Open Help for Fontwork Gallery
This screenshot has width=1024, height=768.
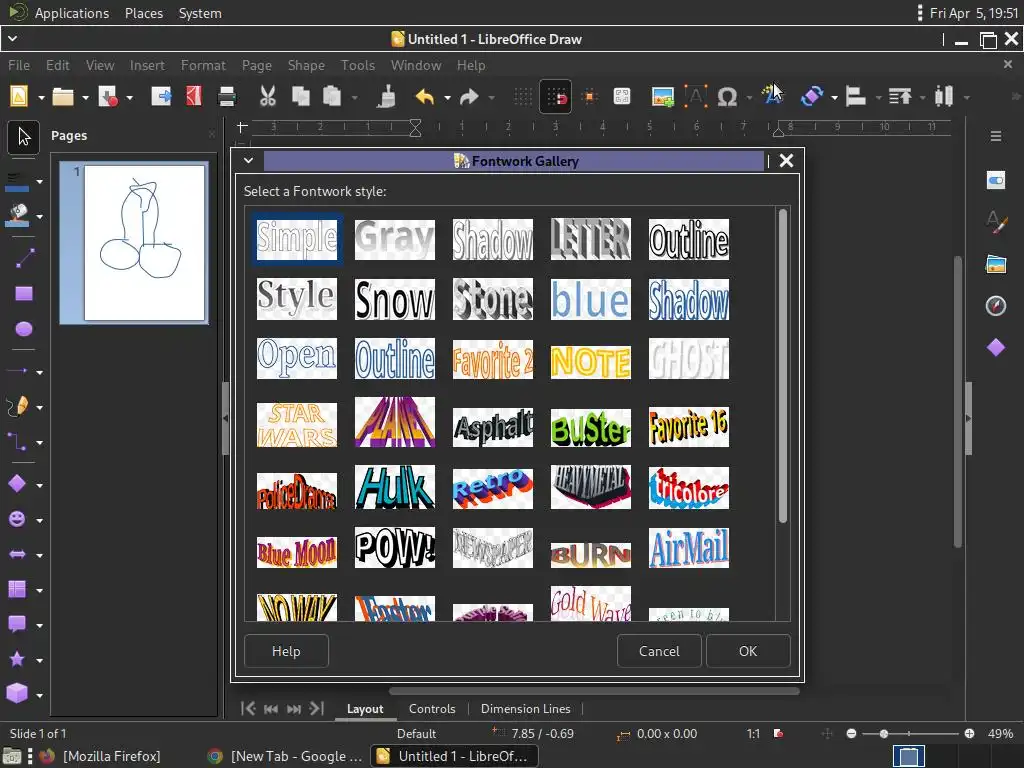point(286,651)
